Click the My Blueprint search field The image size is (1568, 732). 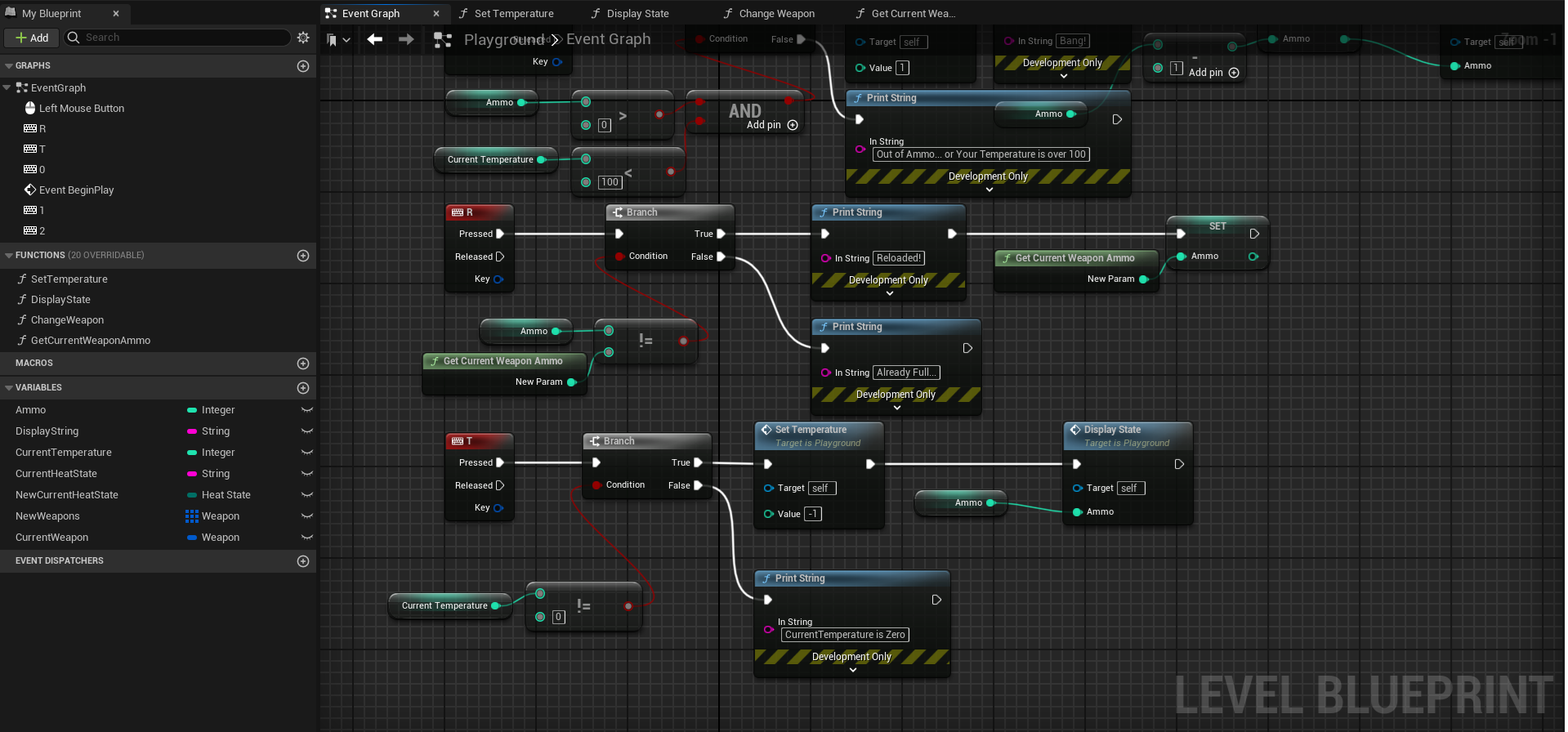point(177,38)
